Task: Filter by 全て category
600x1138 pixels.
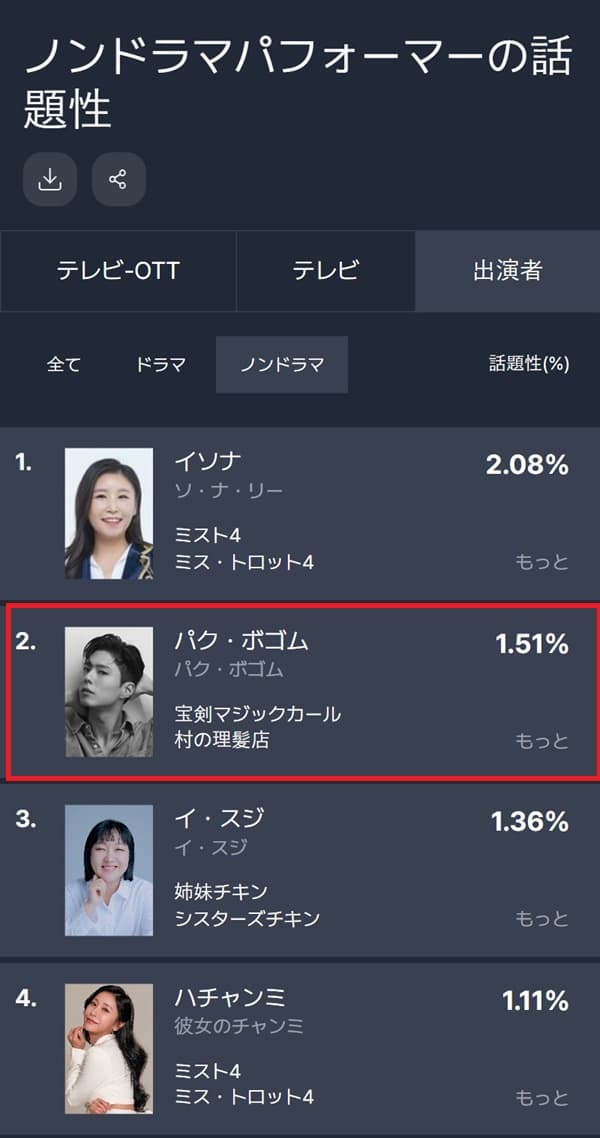Action: (64, 365)
